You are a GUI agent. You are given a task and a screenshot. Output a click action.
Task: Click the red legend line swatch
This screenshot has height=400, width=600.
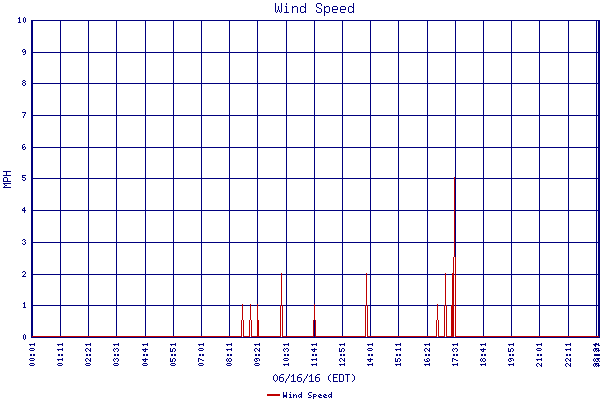point(273,395)
